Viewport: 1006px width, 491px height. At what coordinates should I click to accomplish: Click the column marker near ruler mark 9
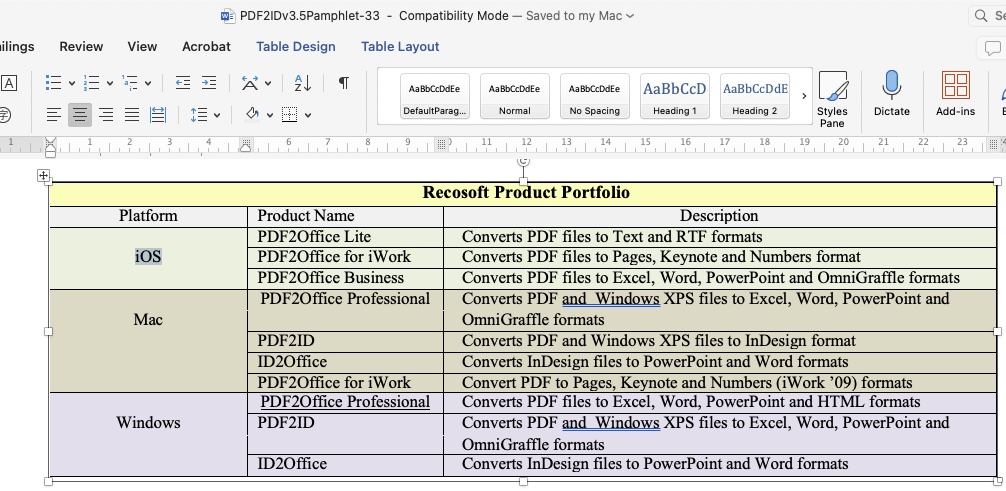[441, 143]
